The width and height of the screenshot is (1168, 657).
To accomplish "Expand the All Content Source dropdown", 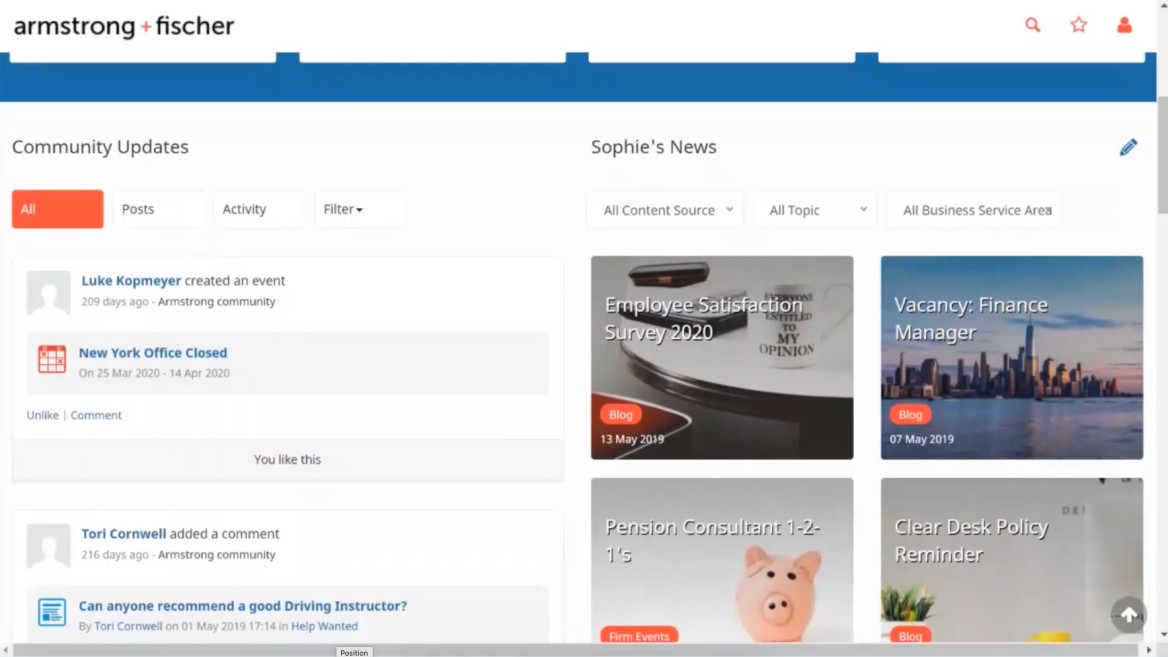I will tap(664, 210).
